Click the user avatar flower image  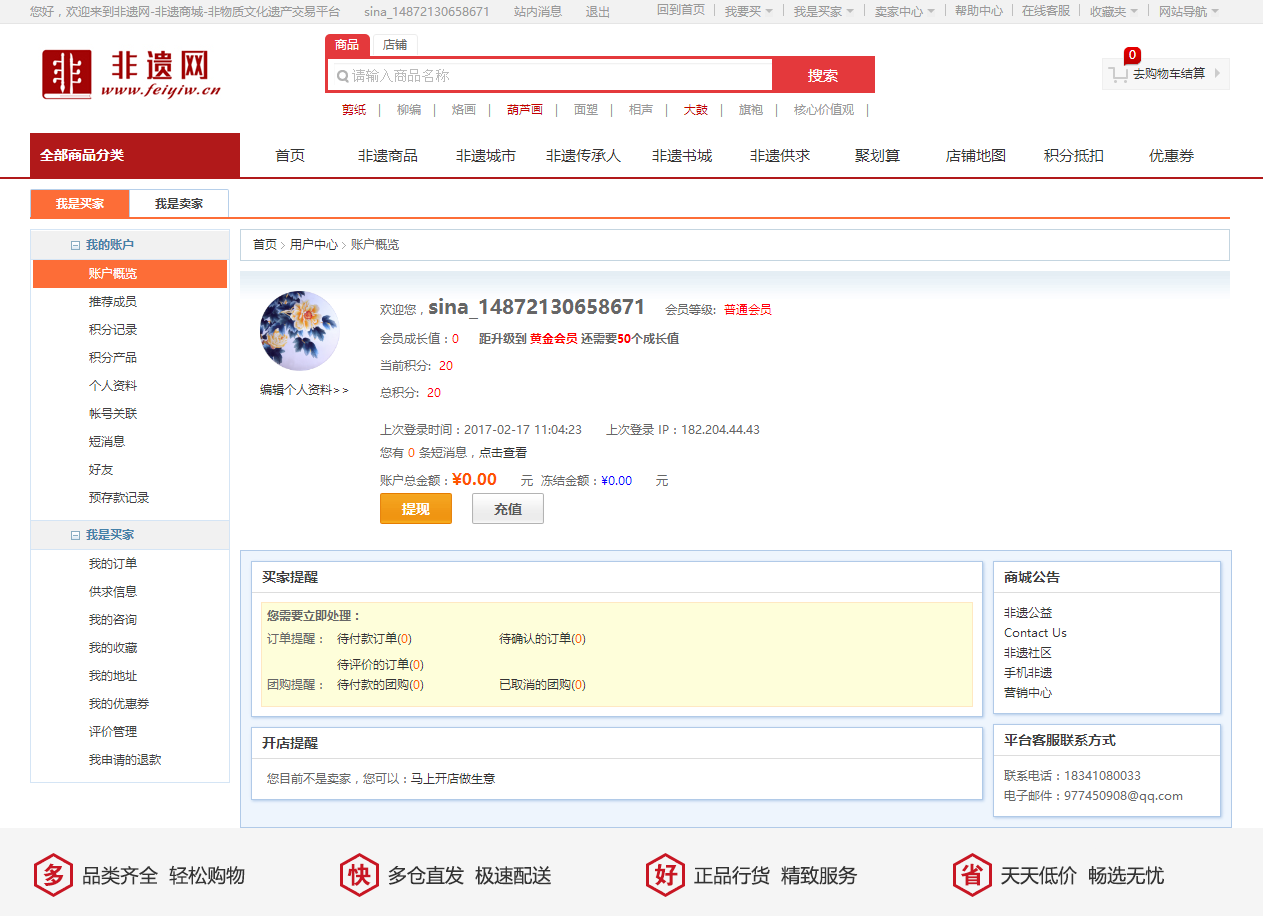(299, 331)
